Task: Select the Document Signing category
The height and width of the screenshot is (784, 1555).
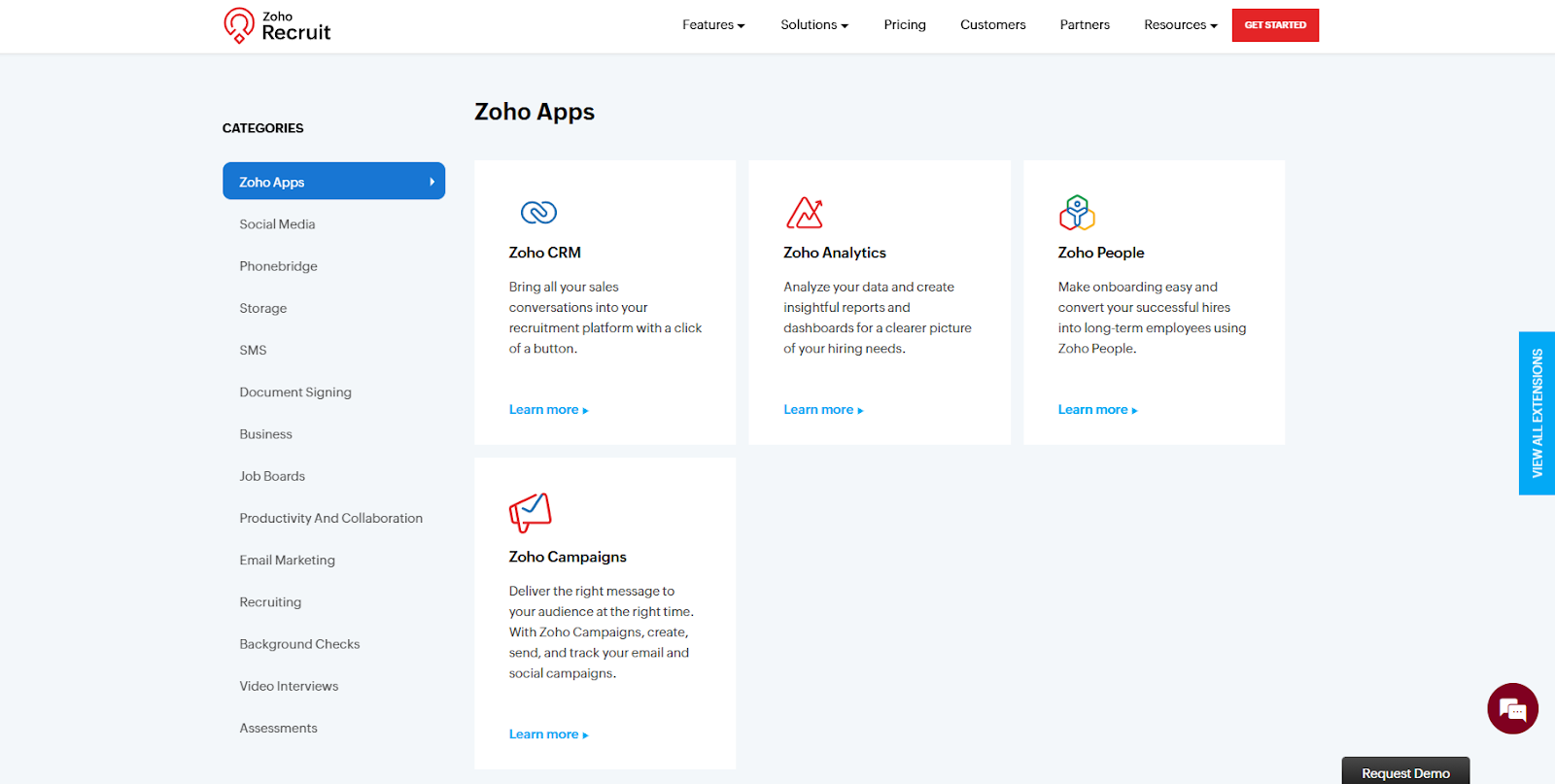Action: click(295, 392)
